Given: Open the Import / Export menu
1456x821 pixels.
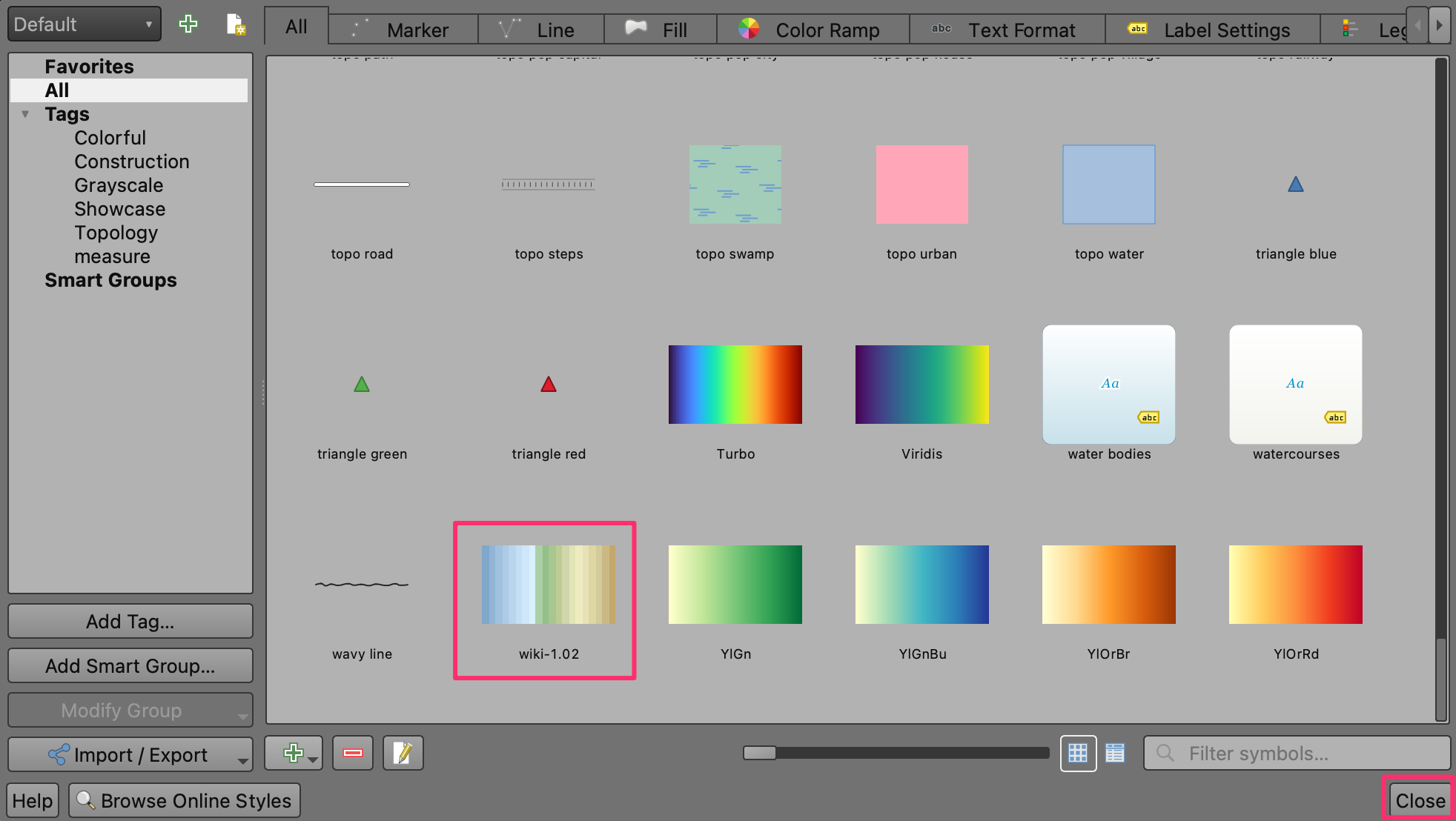Looking at the screenshot, I should [130, 754].
